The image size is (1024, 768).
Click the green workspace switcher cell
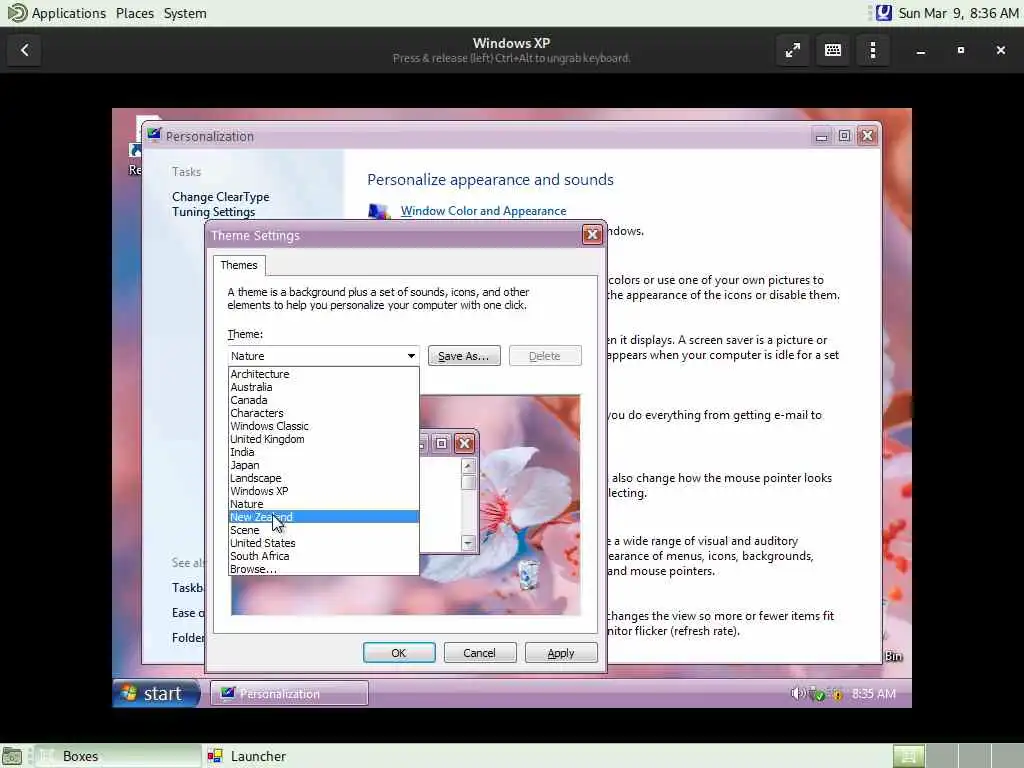[x=908, y=756]
